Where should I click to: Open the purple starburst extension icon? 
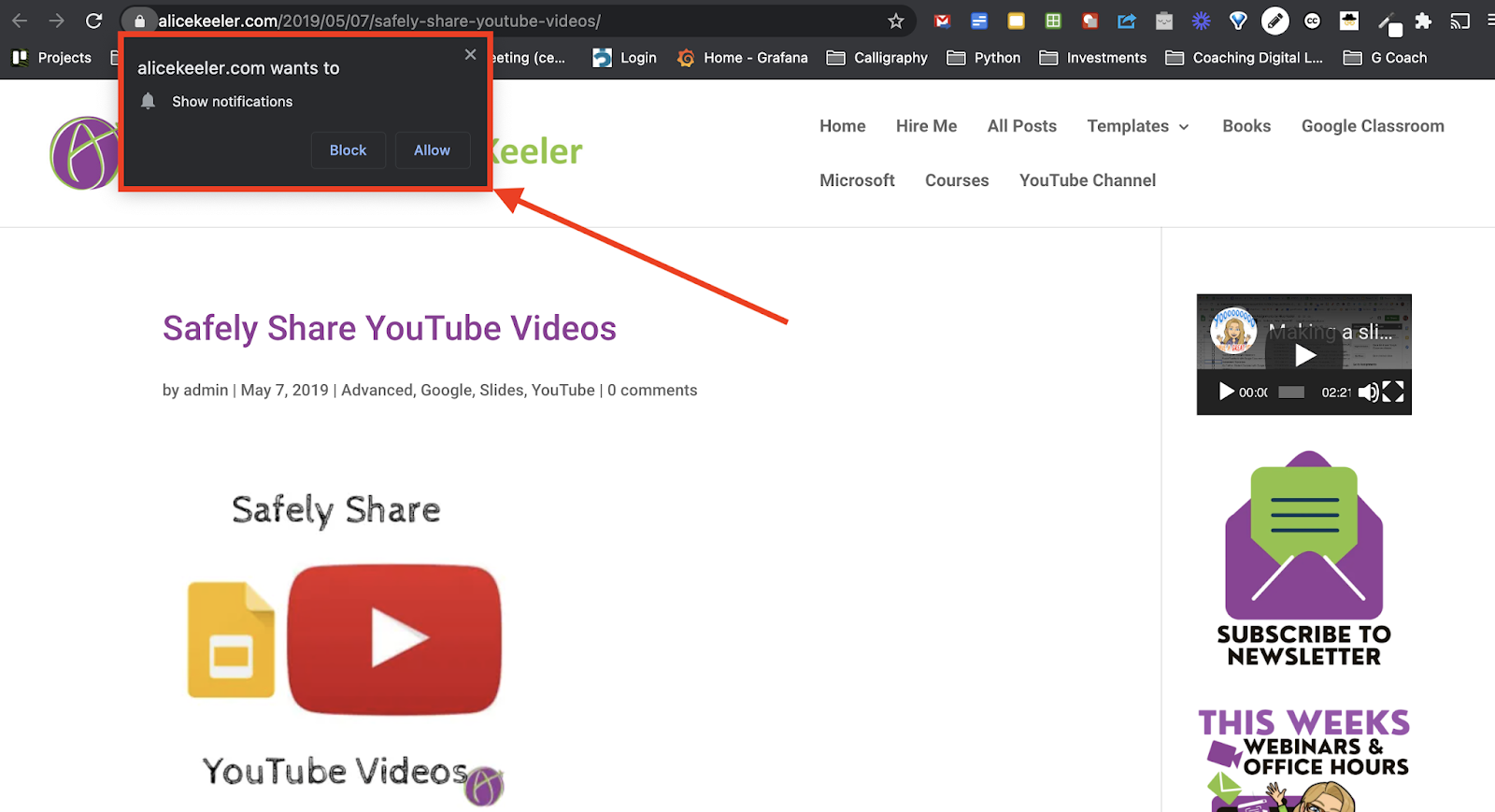[1202, 21]
